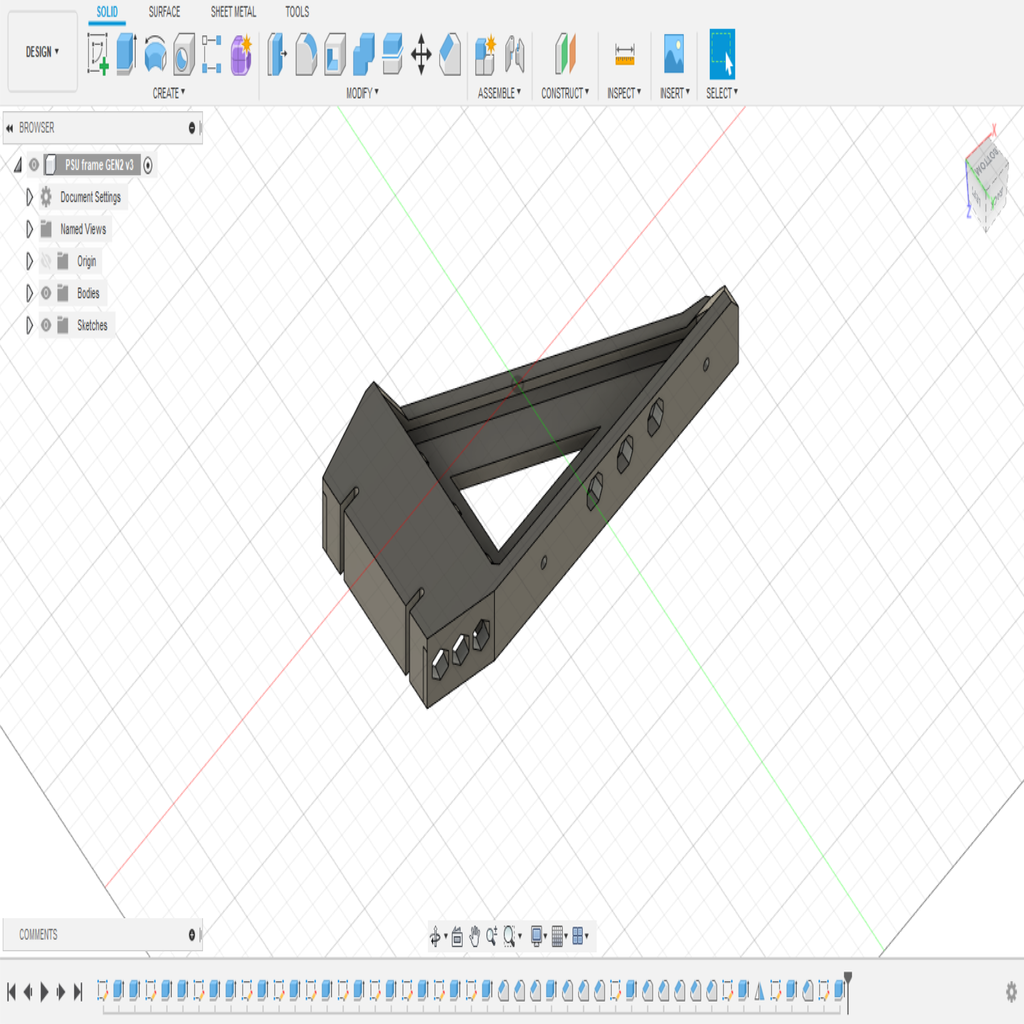Open the Modify dropdown menu

point(360,91)
